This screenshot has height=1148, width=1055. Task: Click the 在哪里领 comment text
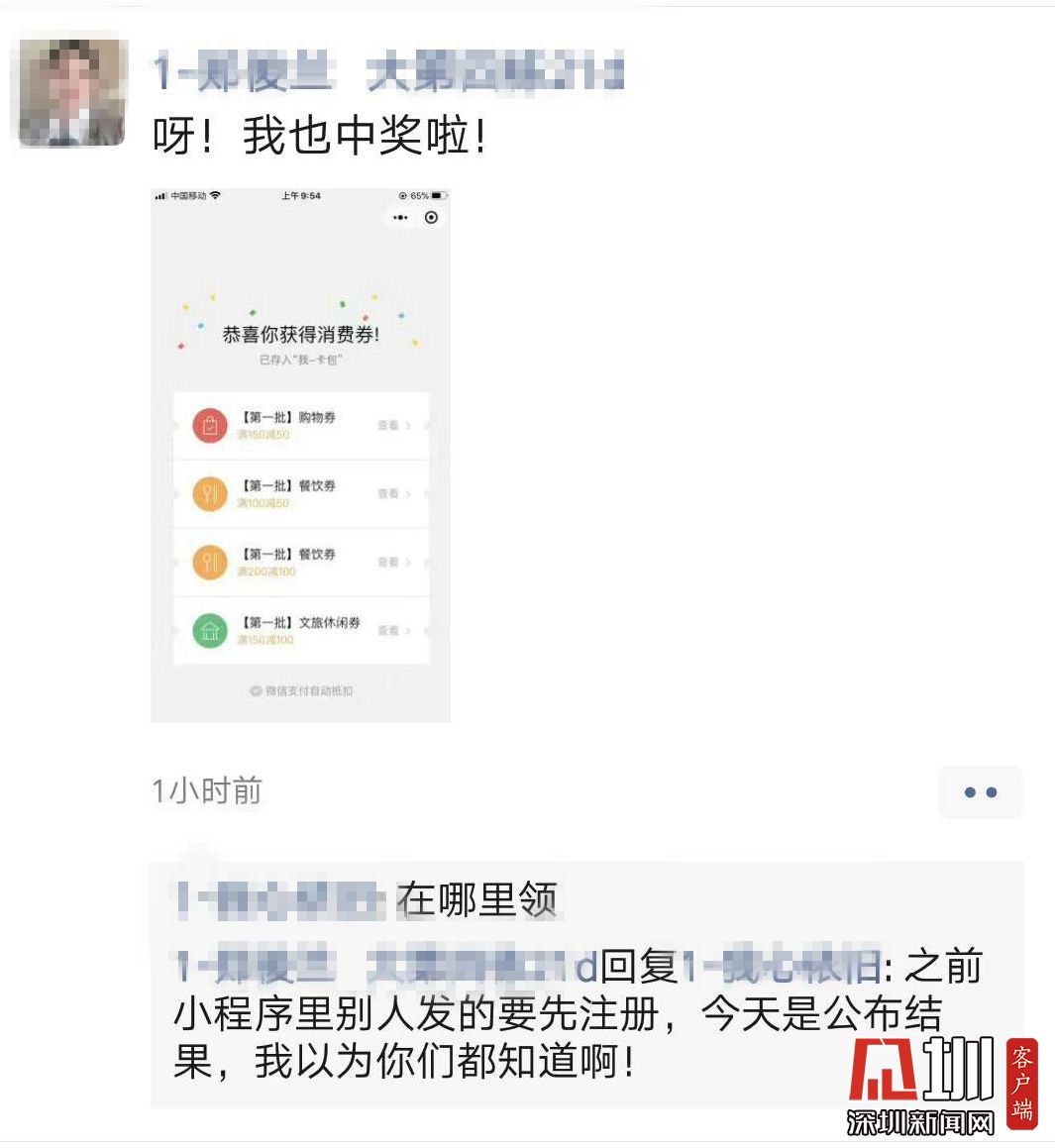(476, 899)
